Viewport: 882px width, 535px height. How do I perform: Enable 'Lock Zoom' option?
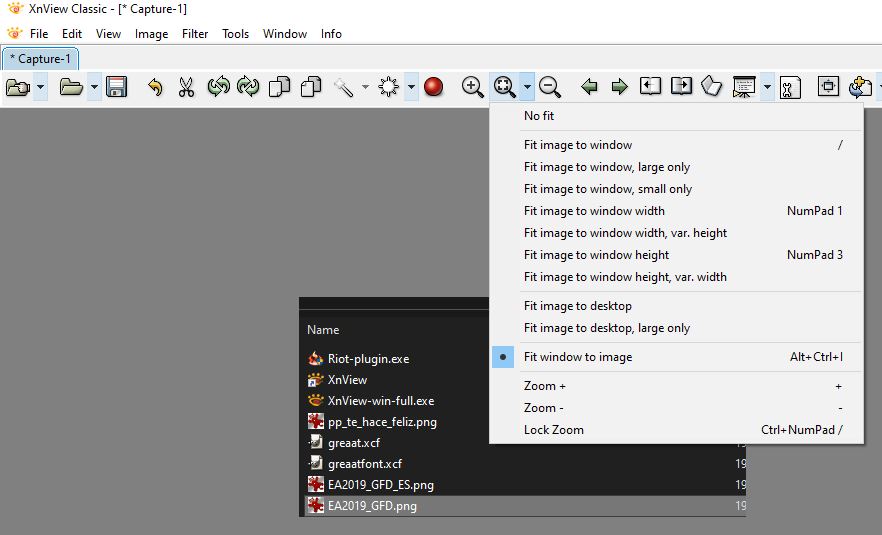(553, 430)
